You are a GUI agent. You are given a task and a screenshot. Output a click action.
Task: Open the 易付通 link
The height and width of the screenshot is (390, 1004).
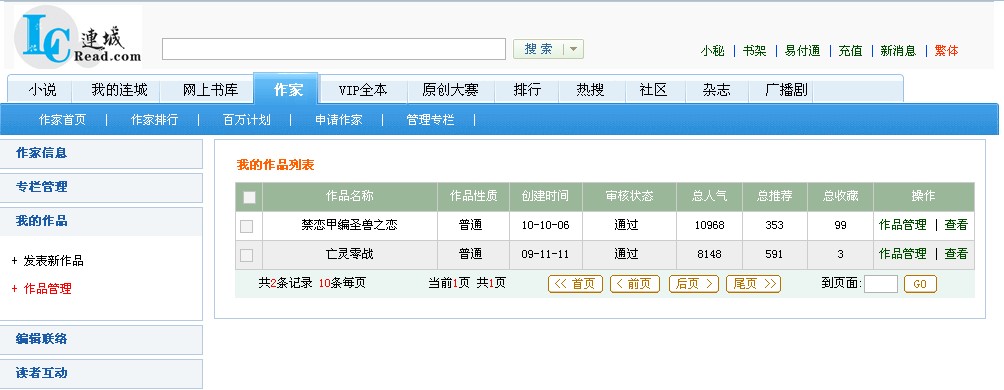[x=802, y=51]
